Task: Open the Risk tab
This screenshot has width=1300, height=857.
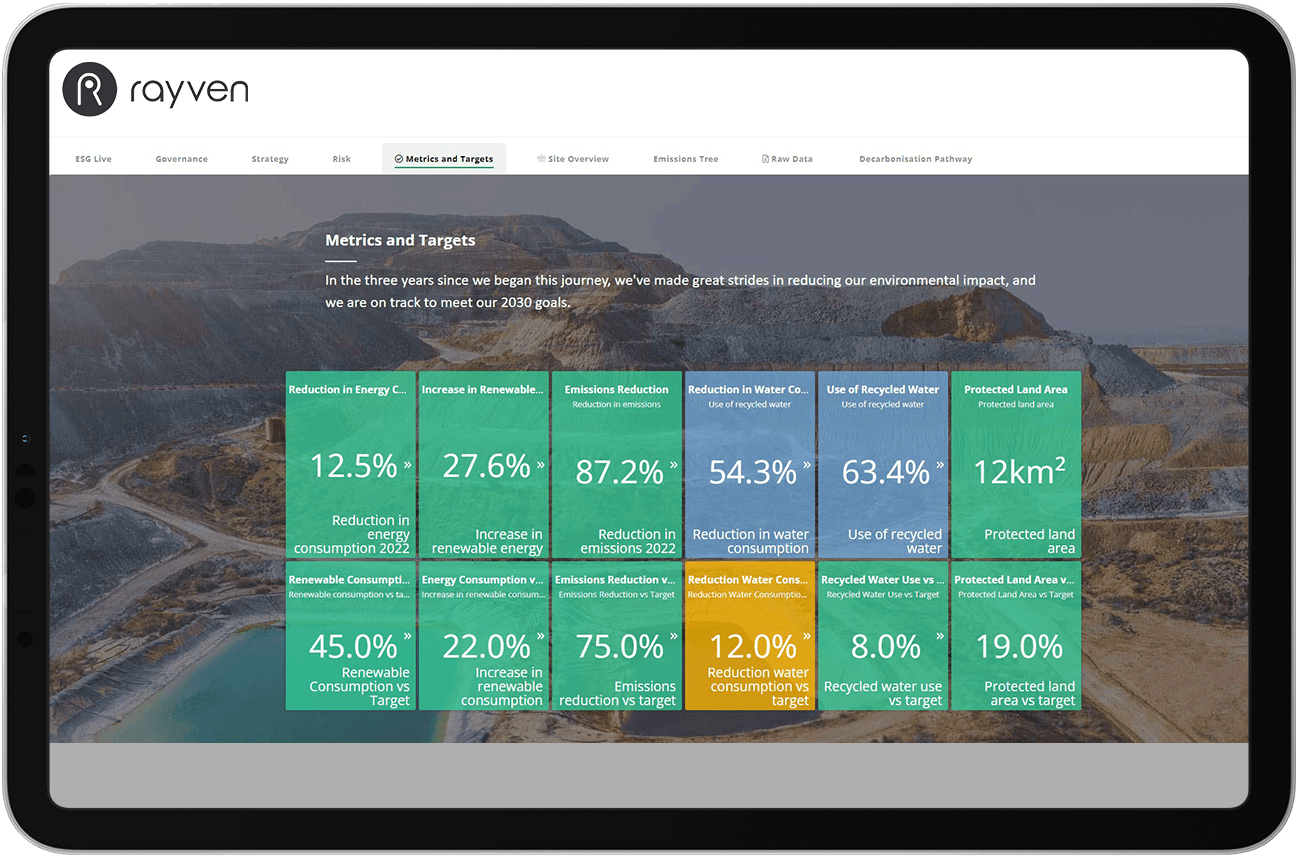Action: tap(341, 158)
